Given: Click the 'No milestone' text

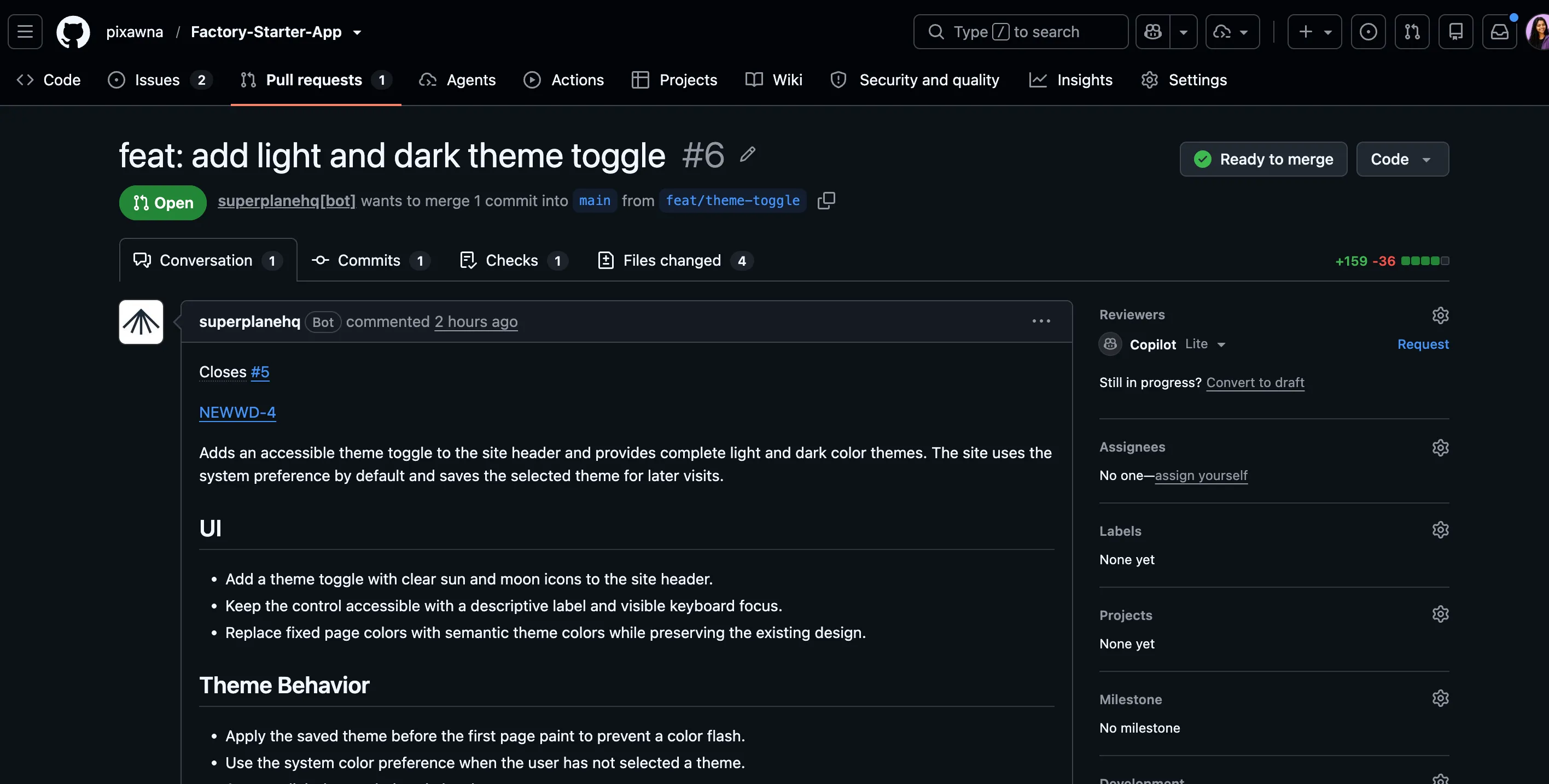Looking at the screenshot, I should pyautogui.click(x=1139, y=728).
